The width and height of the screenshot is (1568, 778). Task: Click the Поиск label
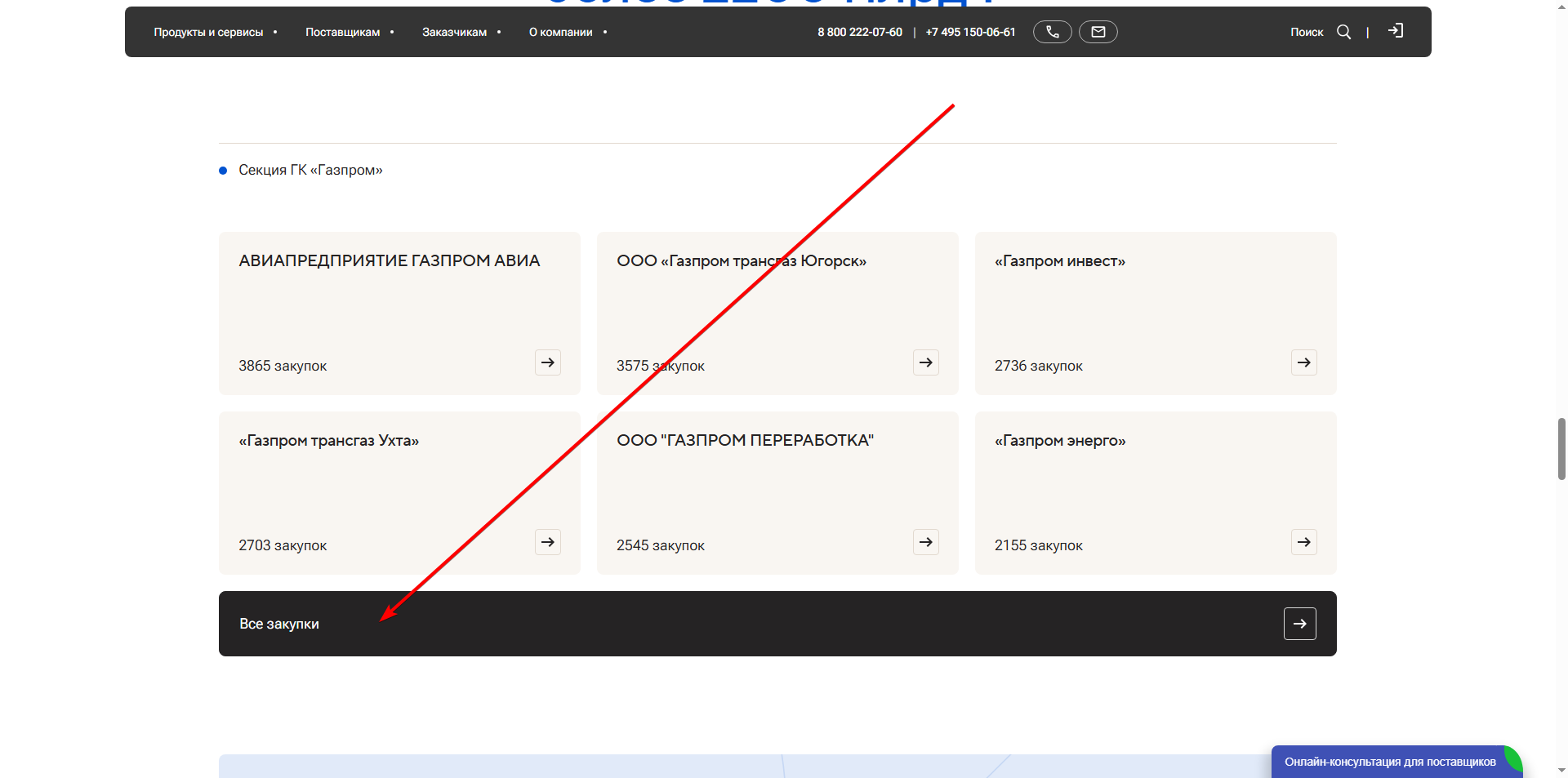tap(1307, 32)
